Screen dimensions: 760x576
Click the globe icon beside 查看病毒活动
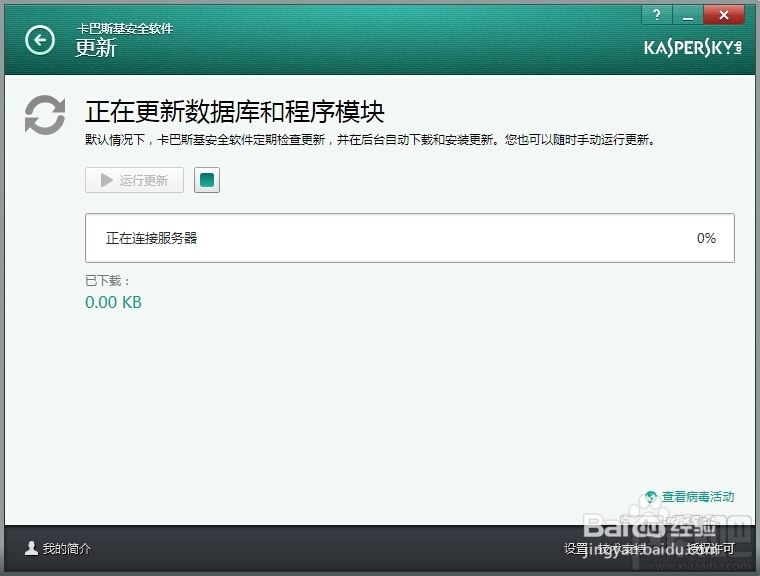[651, 496]
